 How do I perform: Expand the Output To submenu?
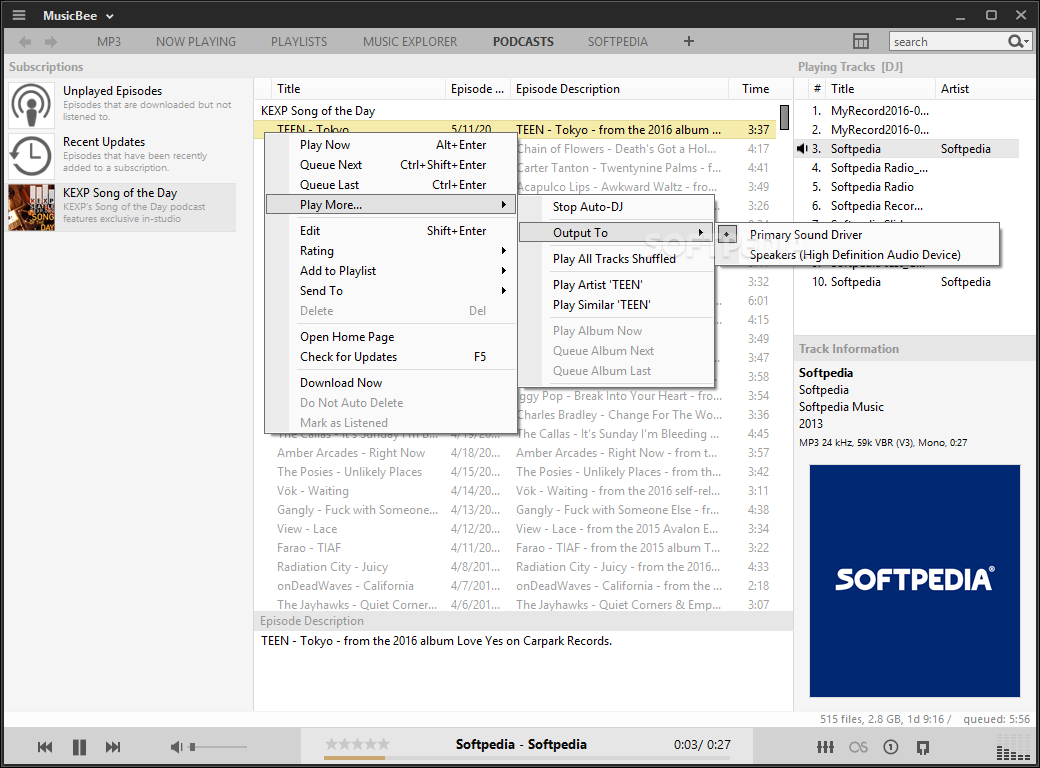tap(616, 233)
